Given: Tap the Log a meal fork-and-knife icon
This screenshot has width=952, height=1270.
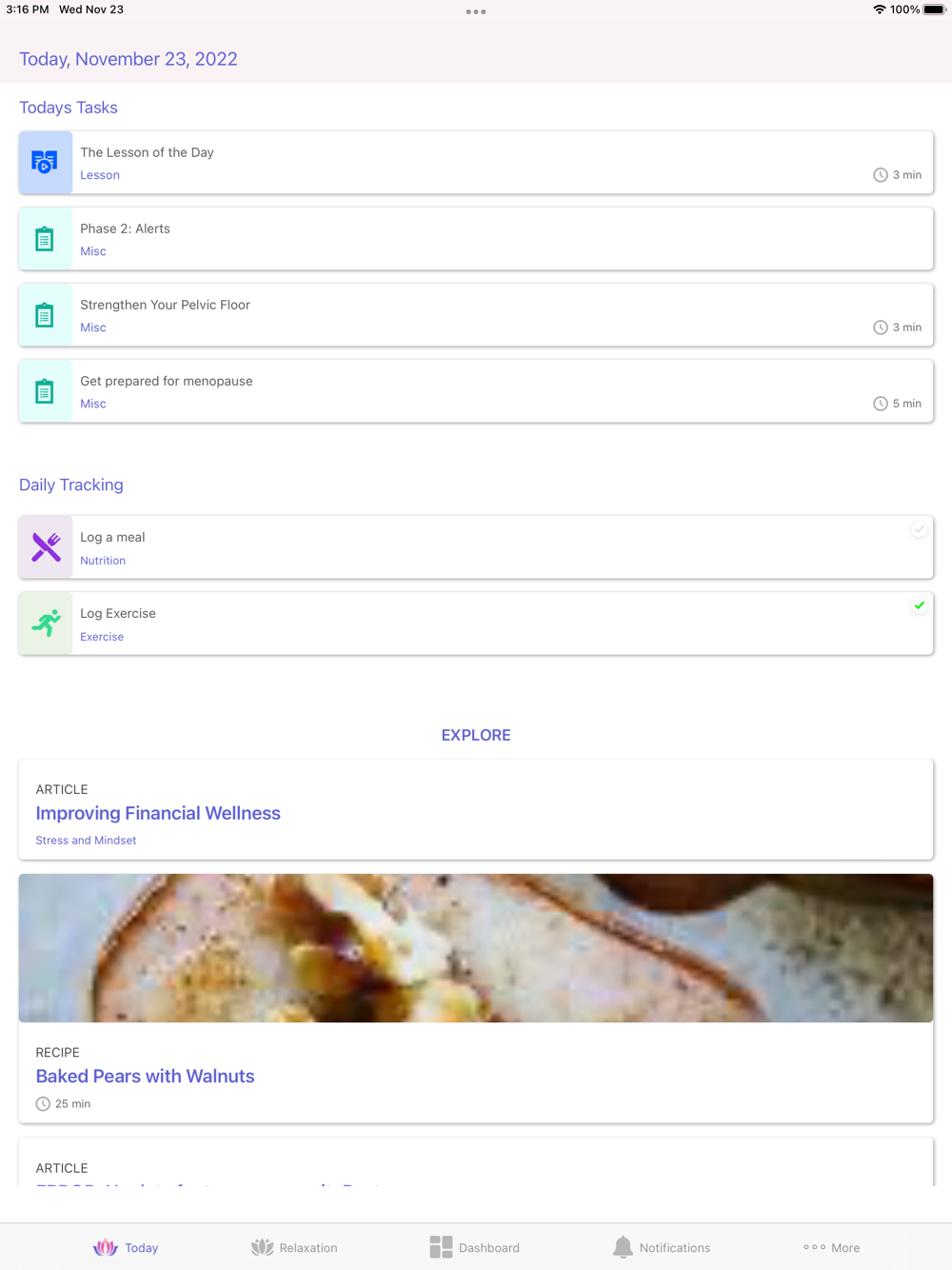Looking at the screenshot, I should [46, 547].
